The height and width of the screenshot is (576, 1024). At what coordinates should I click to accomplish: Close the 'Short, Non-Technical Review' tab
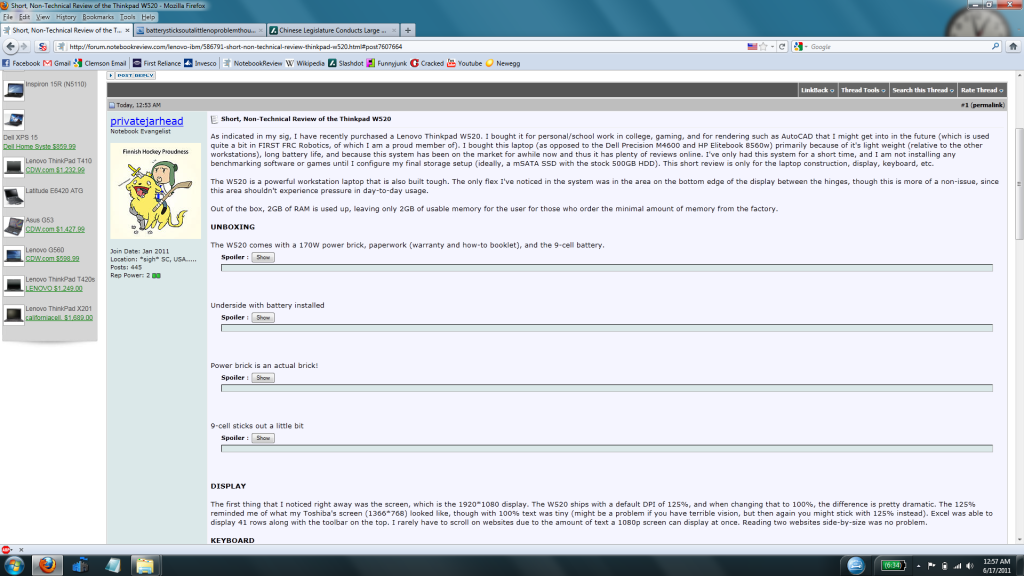pyautogui.click(x=127, y=30)
